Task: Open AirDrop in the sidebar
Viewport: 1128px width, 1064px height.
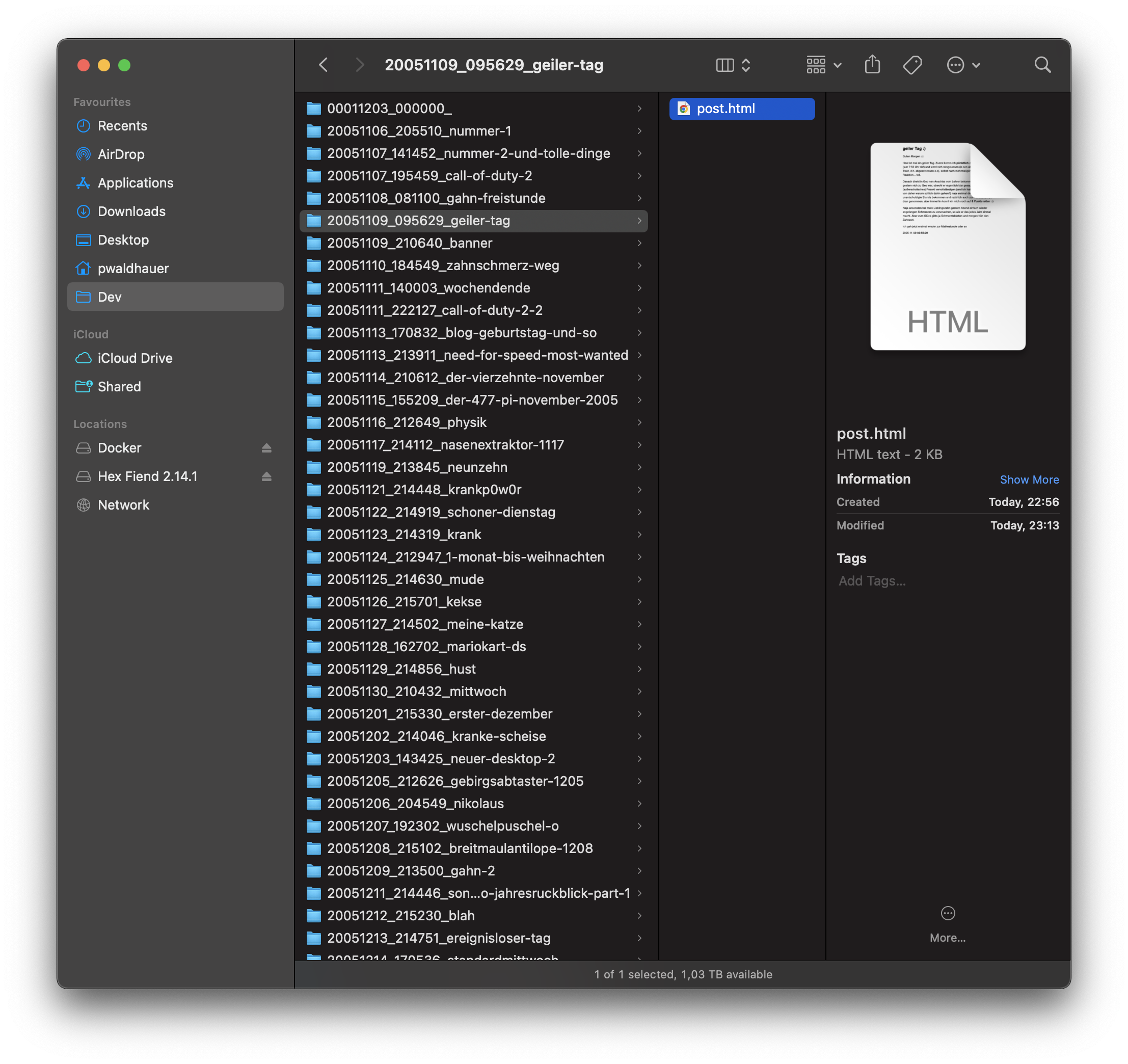Action: [121, 154]
